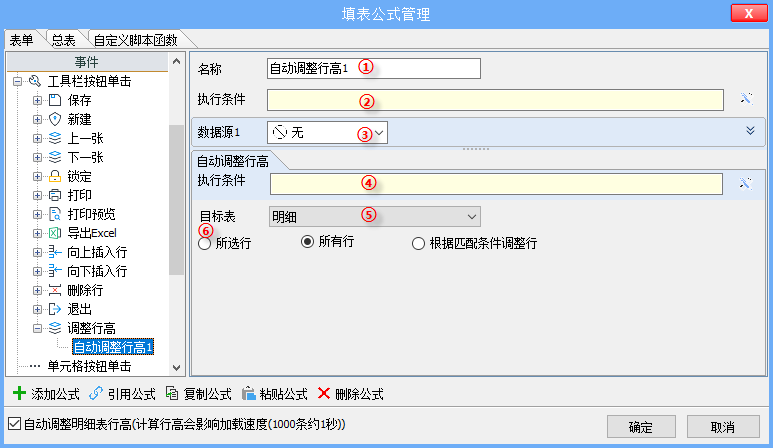This screenshot has width=773, height=448.
Task: Click the 引用公式 link icon
Action: click(96, 393)
